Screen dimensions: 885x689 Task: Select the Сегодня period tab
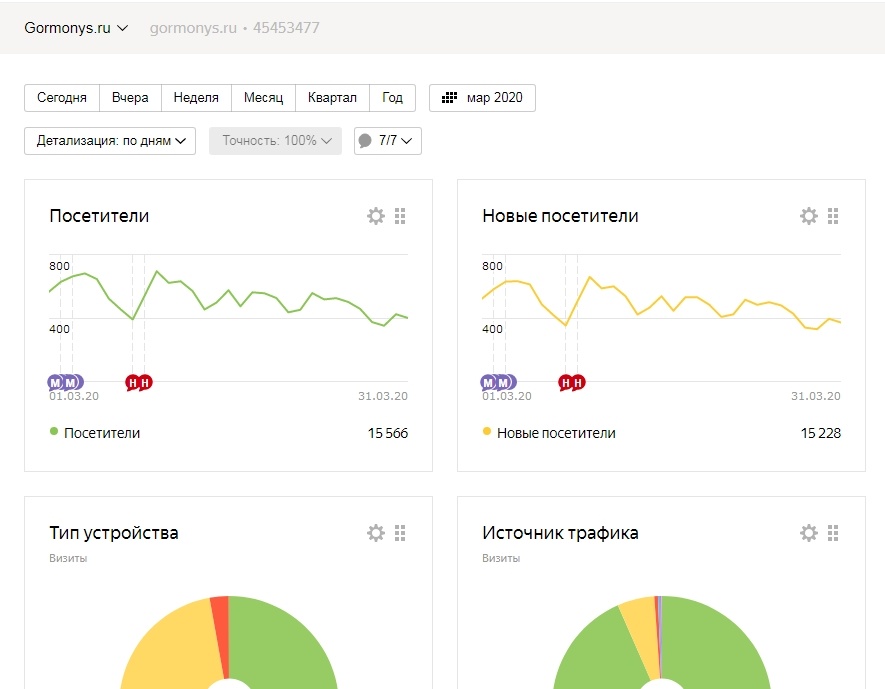(x=62, y=98)
